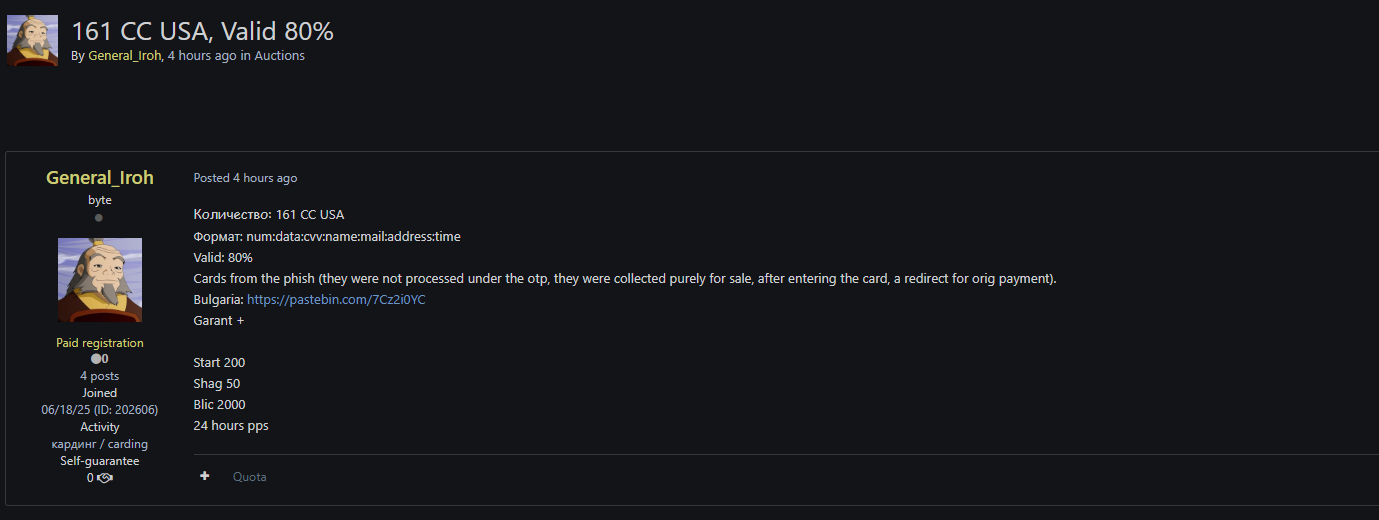Click the thread title "161 CC USA, Valid 80%"

point(202,31)
